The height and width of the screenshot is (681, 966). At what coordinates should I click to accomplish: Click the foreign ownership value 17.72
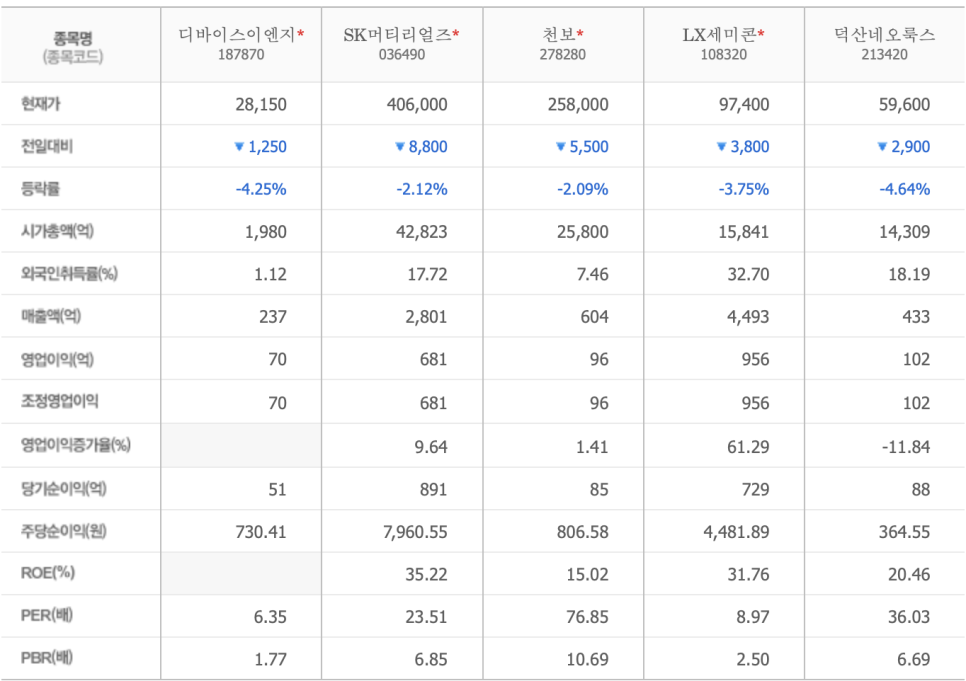pyautogui.click(x=428, y=274)
